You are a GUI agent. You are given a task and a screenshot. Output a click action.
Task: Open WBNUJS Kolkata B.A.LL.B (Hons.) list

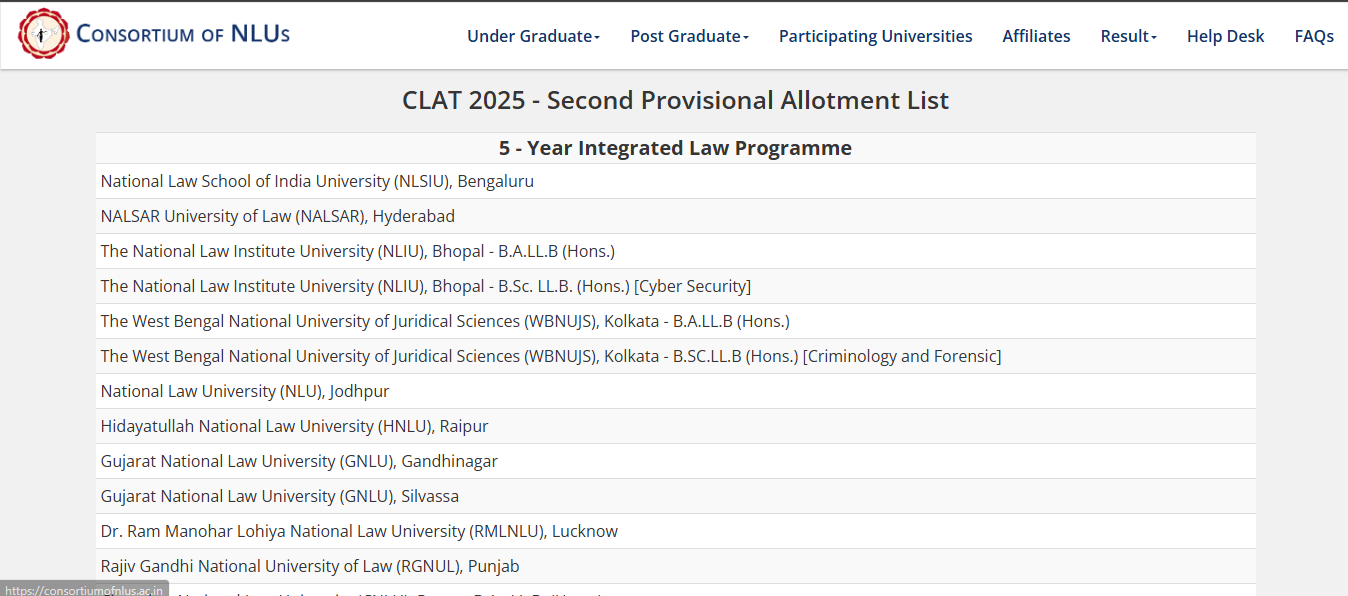coord(445,321)
